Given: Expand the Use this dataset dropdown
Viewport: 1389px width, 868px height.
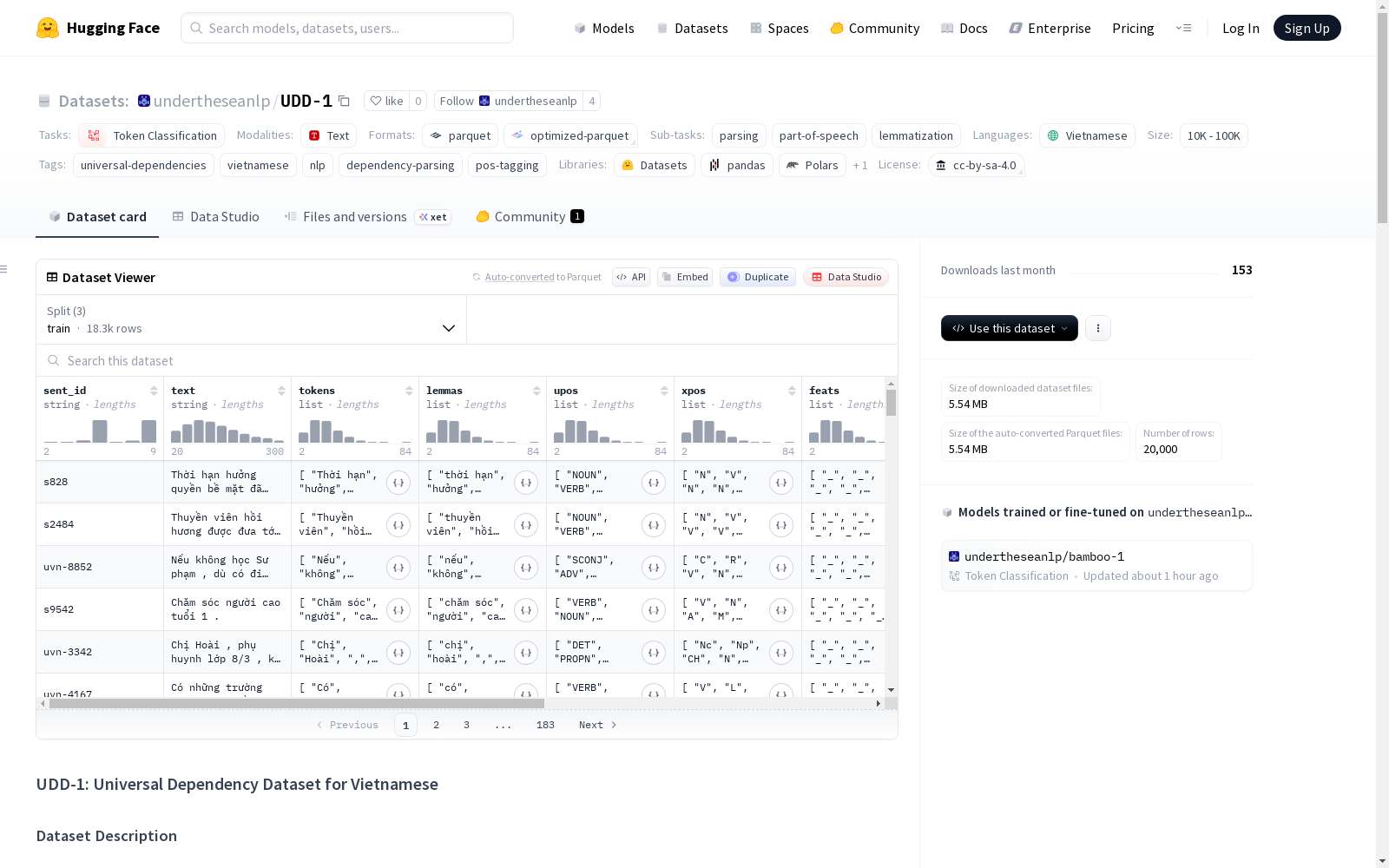Looking at the screenshot, I should click(1010, 328).
